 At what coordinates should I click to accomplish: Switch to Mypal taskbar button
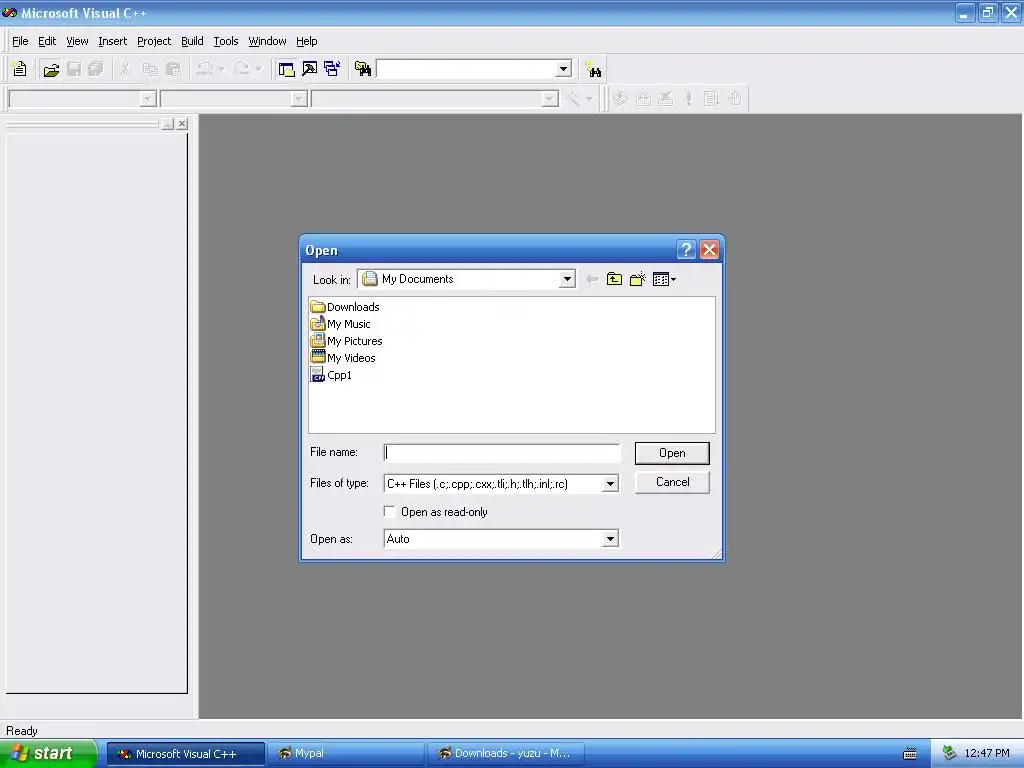pyautogui.click(x=344, y=754)
